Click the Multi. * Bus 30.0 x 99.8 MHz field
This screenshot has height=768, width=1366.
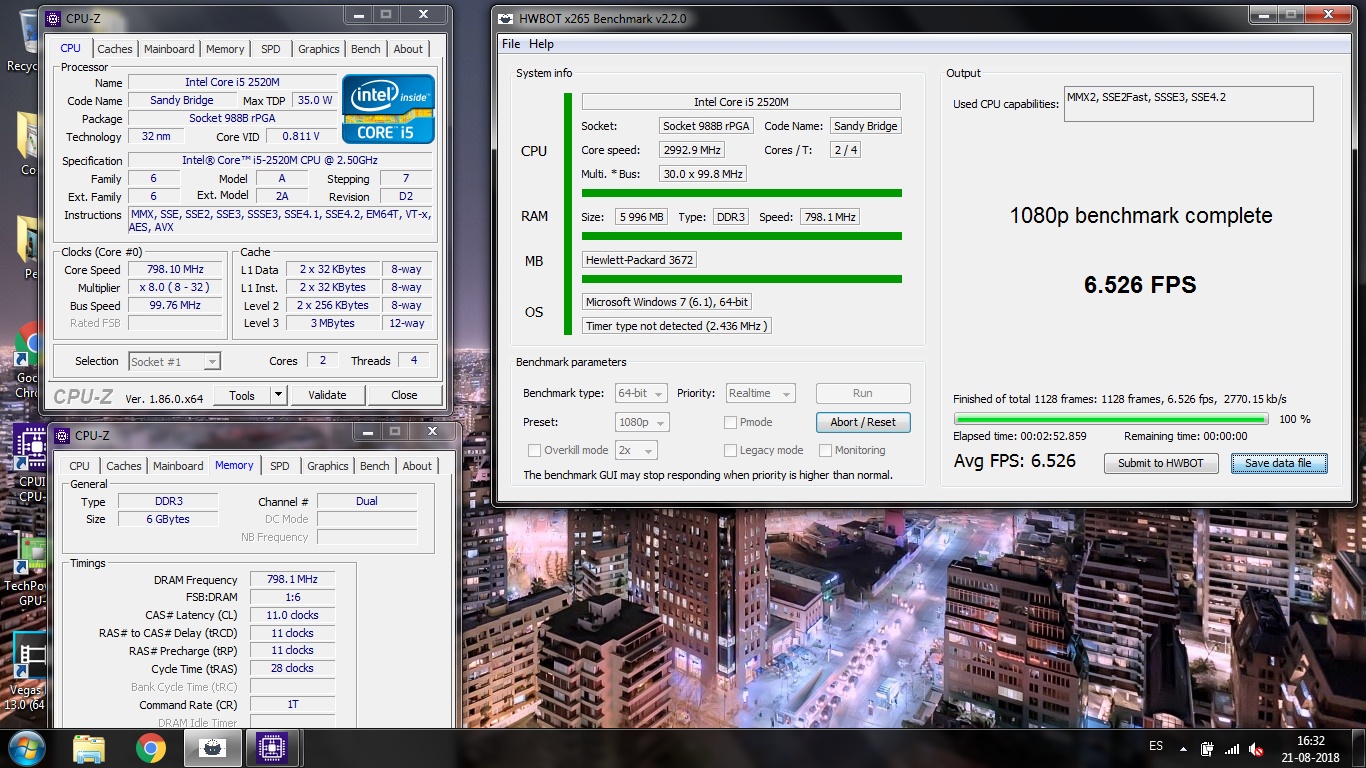[x=703, y=174]
